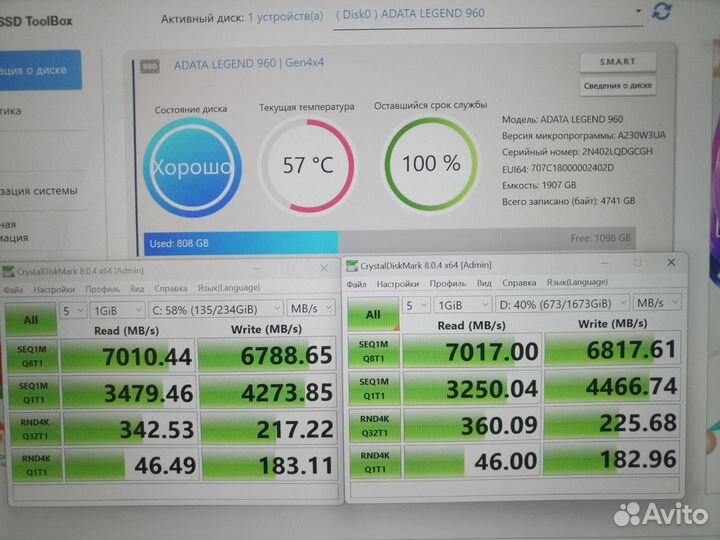Run RND4K Q1T1 test in right CrystalDiskMark
Image resolution: width=720 pixels, height=540 pixels.
point(375,462)
